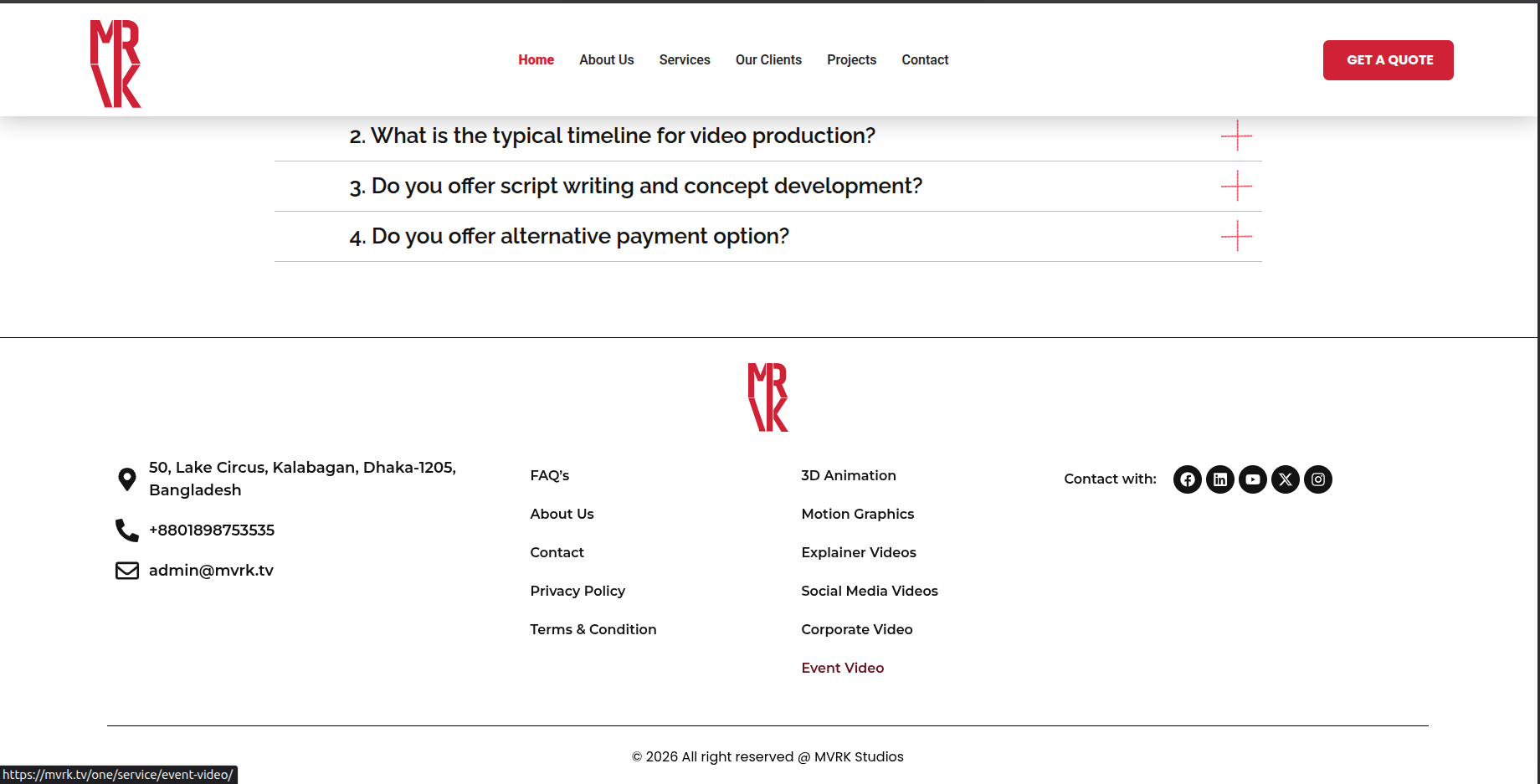Expand the alternative payment option question
1540x784 pixels.
coord(569,236)
